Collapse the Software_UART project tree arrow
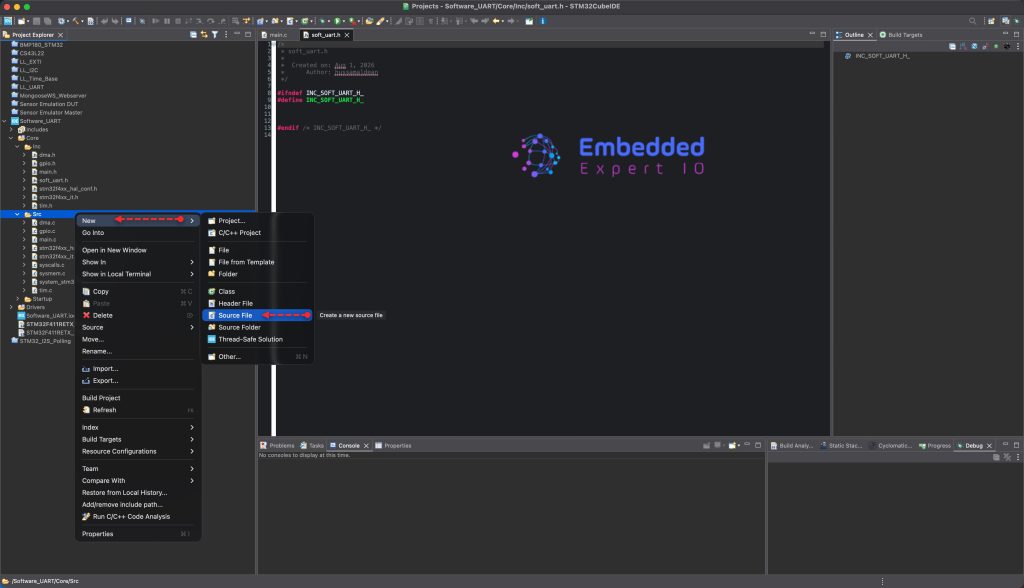The image size is (1024, 588). point(5,121)
